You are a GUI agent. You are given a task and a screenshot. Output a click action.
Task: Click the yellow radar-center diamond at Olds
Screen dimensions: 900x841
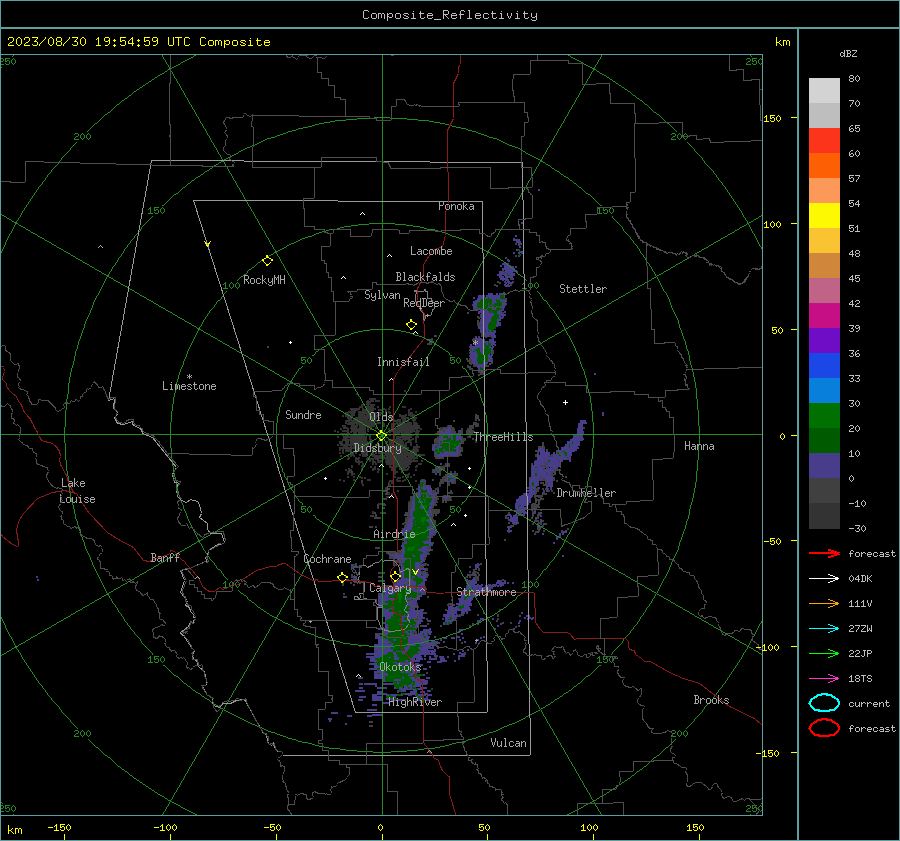pyautogui.click(x=381, y=436)
